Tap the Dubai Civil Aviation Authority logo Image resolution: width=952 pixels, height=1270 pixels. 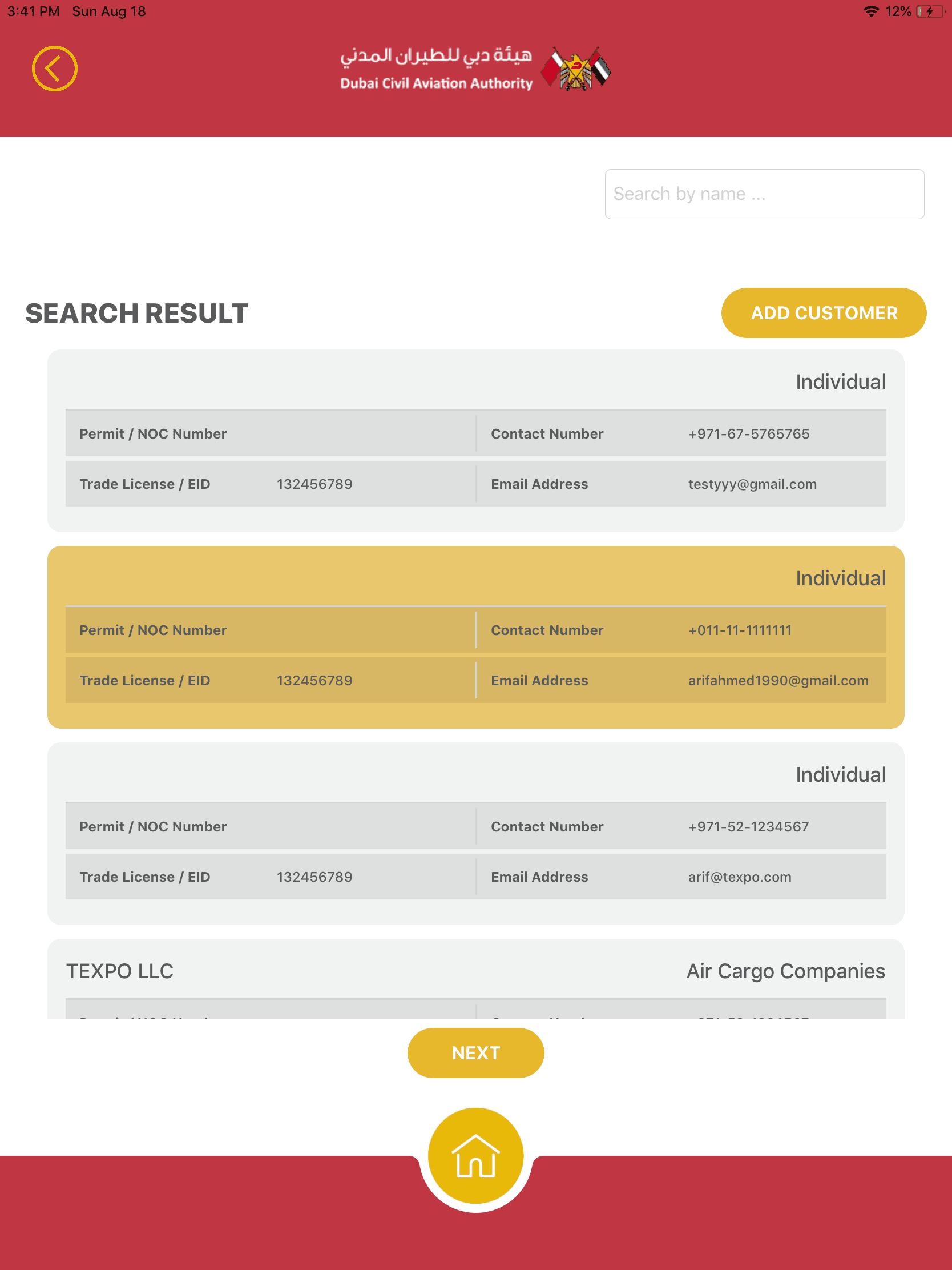576,70
